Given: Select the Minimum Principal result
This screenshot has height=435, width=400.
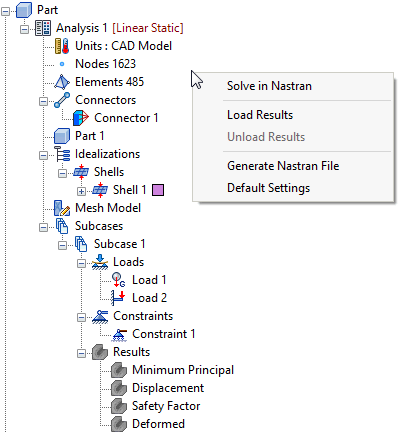Looking at the screenshot, I should (x=183, y=370).
